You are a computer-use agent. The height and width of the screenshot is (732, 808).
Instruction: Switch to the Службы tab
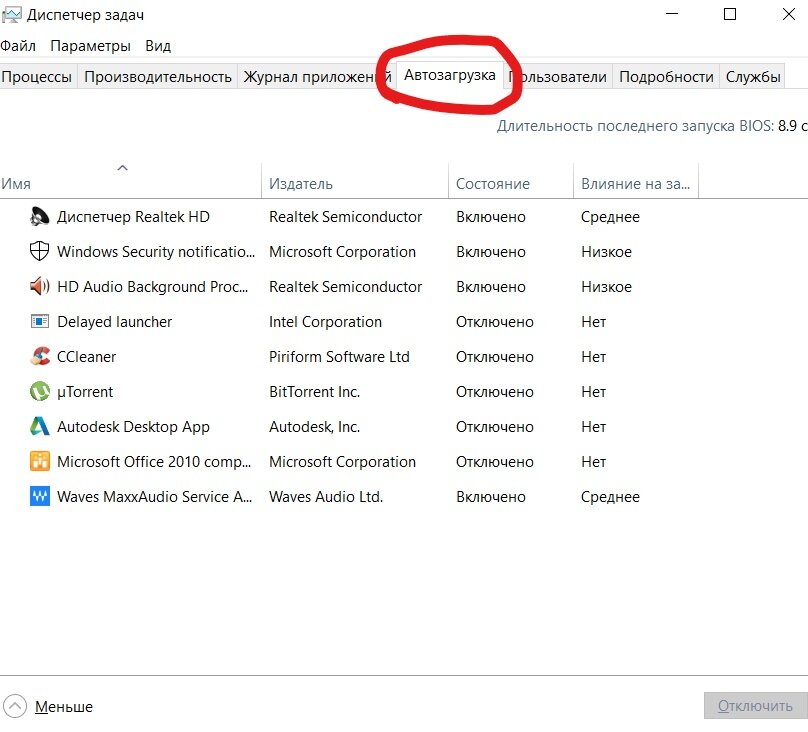pos(753,77)
